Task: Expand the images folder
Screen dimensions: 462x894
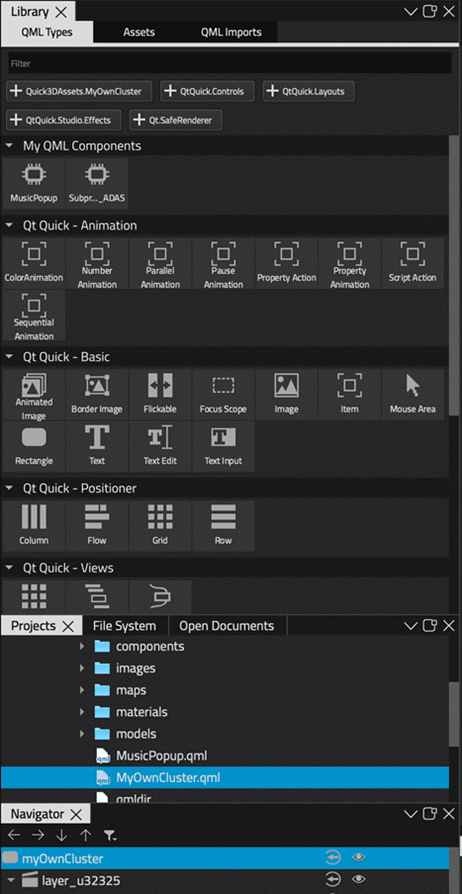Action: point(82,668)
